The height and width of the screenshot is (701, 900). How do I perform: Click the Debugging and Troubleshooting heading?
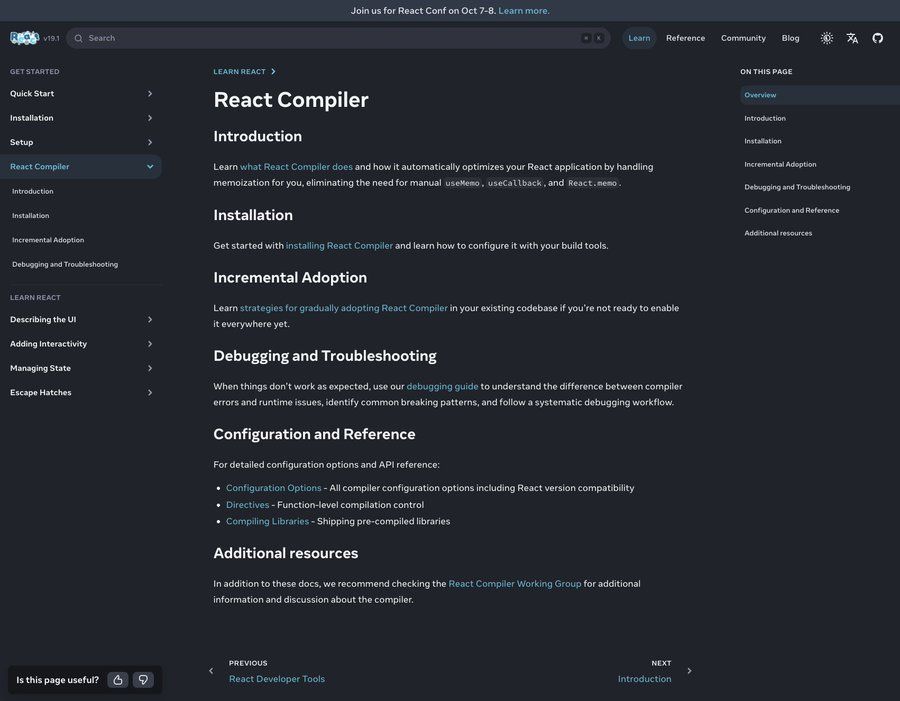(325, 356)
